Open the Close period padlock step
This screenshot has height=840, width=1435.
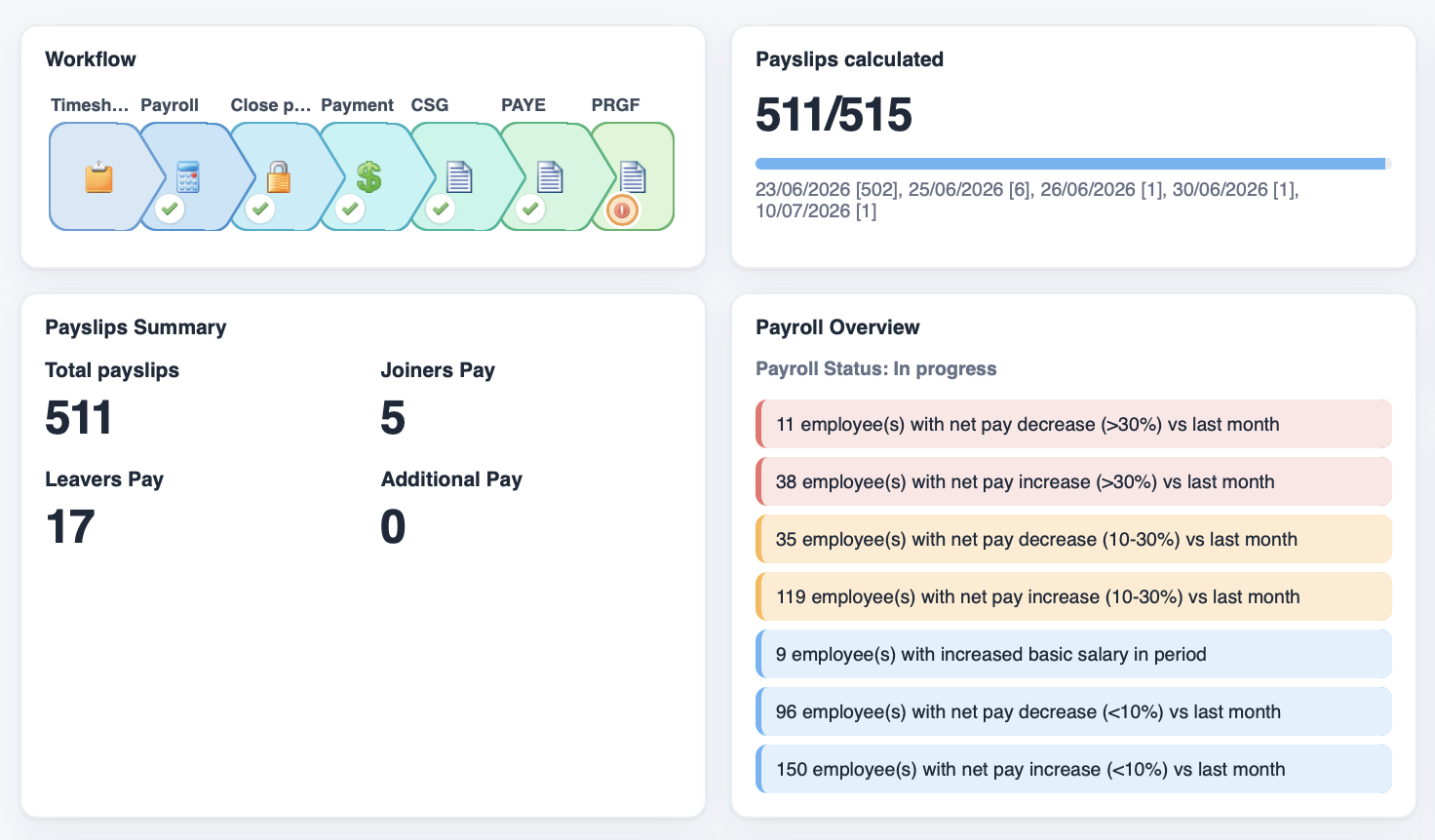coord(279,177)
